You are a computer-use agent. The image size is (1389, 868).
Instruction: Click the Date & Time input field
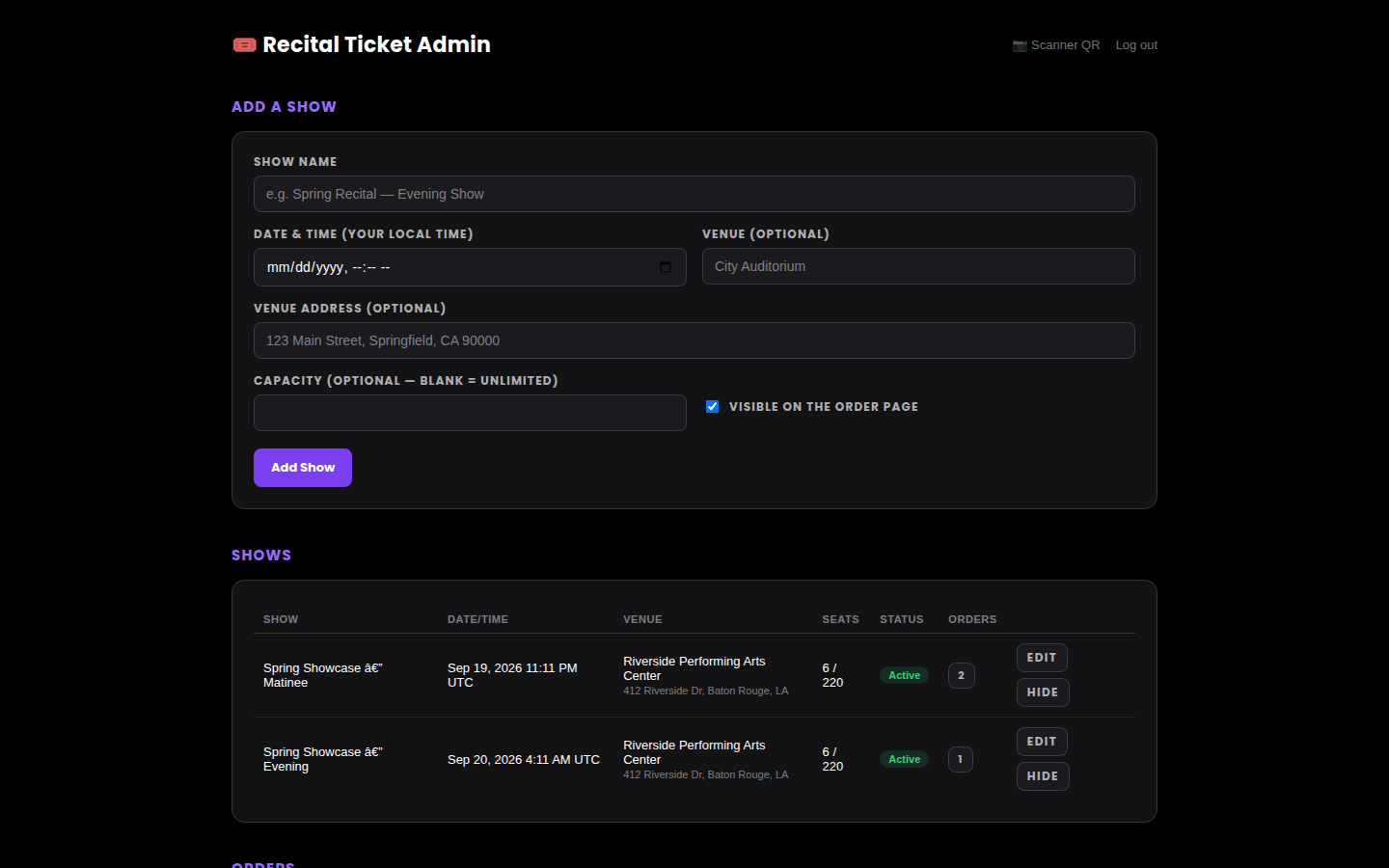pos(470,267)
